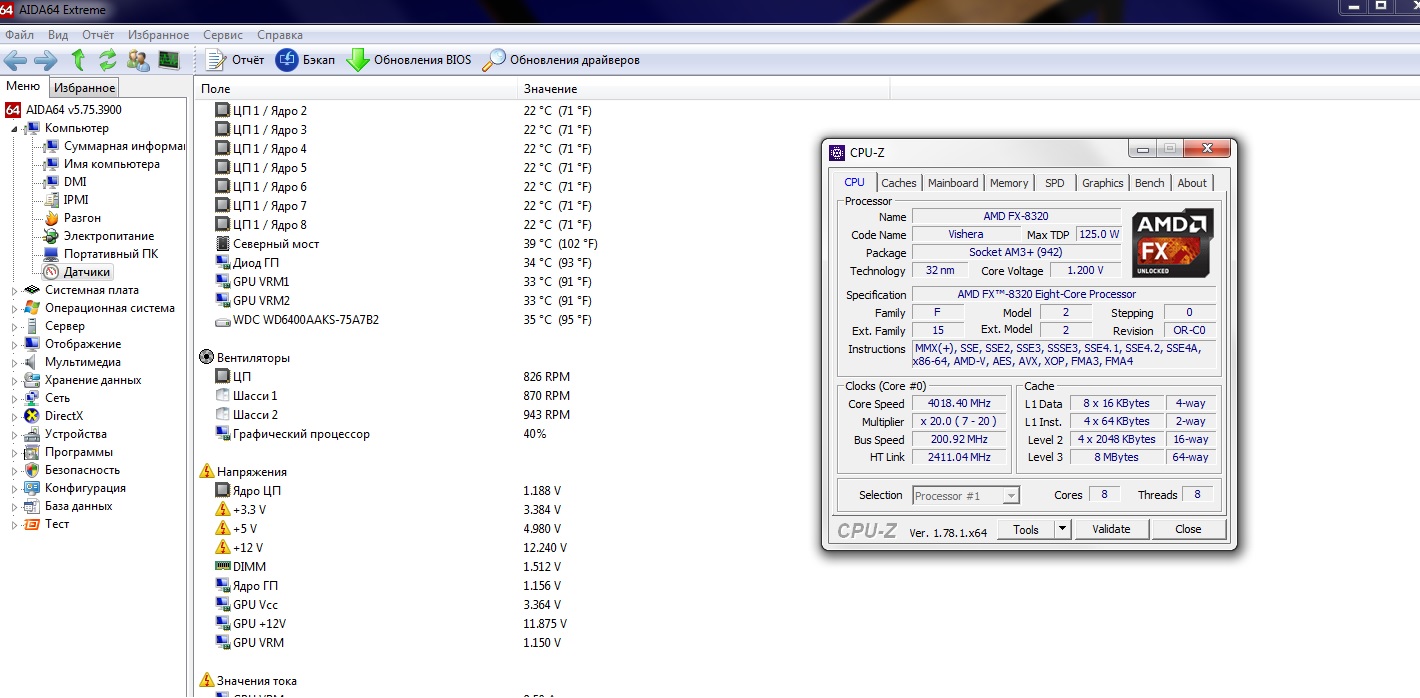Click the DIMM memory module icon
The width and height of the screenshot is (1420, 698).
click(x=223, y=567)
